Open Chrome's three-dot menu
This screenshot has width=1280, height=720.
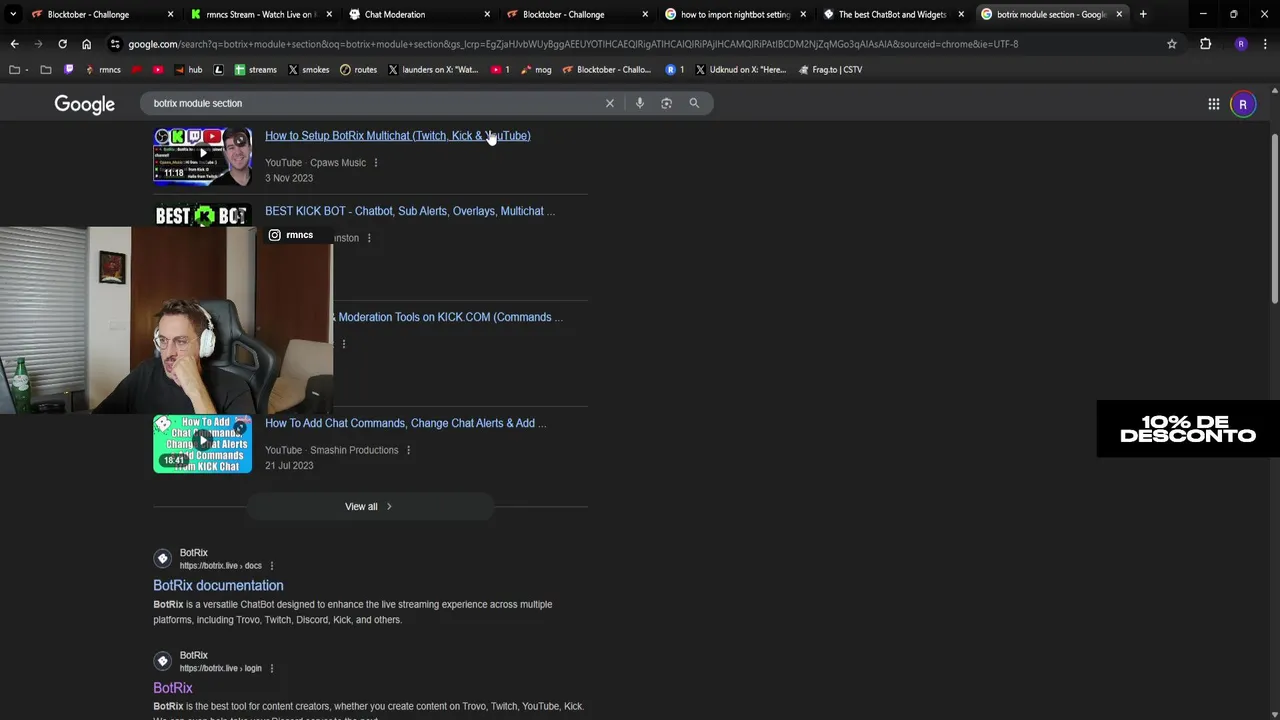coord(1265,44)
